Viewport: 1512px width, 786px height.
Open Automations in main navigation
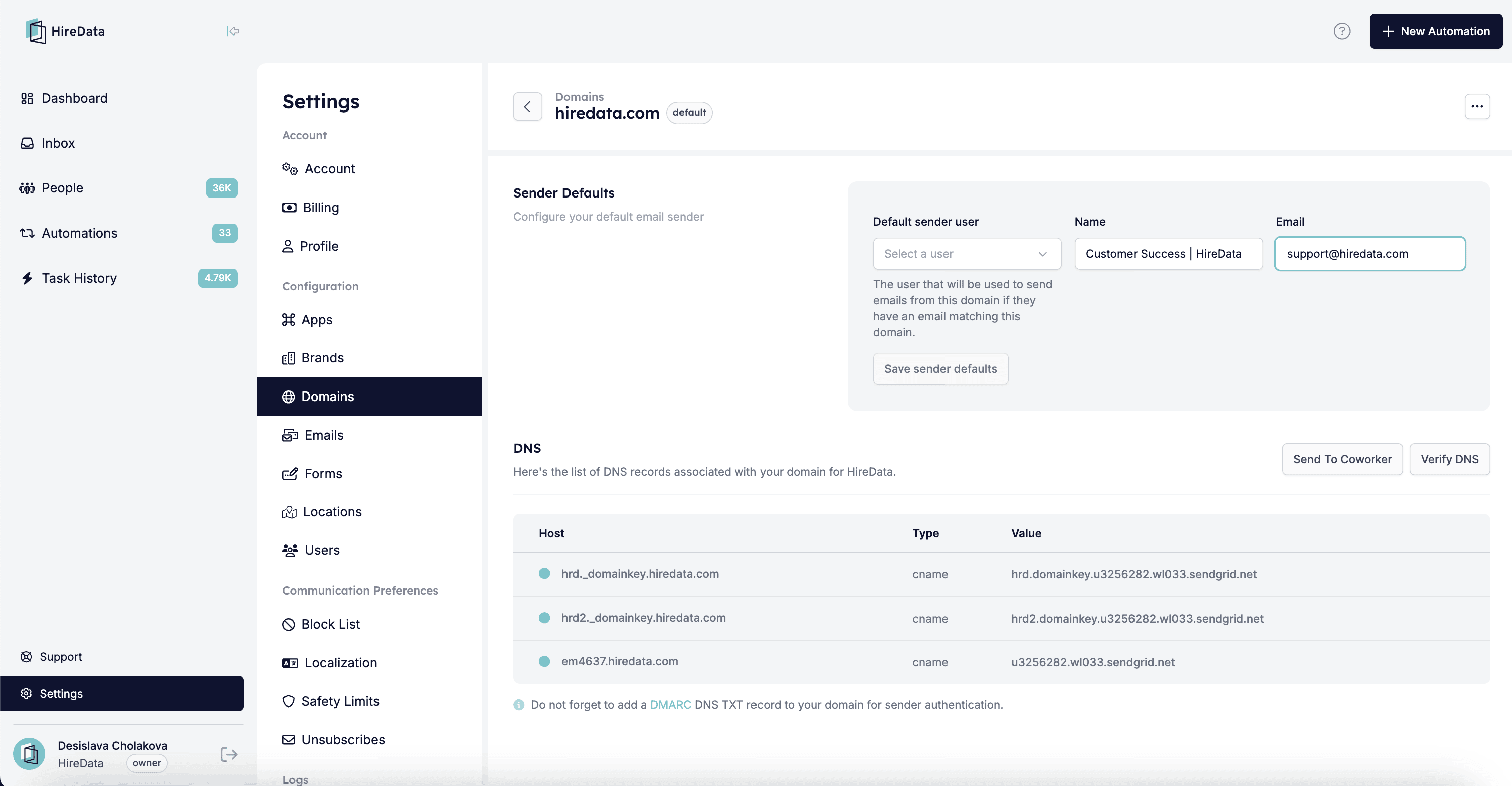[x=79, y=233]
